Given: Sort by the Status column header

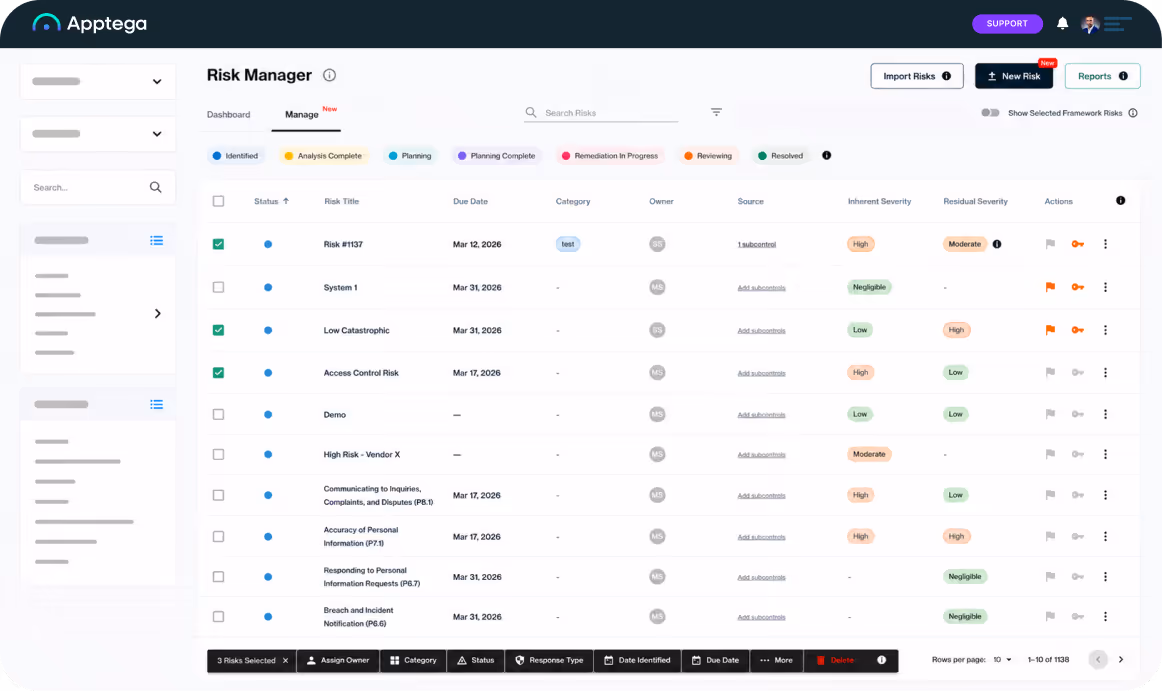Looking at the screenshot, I should 271,201.
